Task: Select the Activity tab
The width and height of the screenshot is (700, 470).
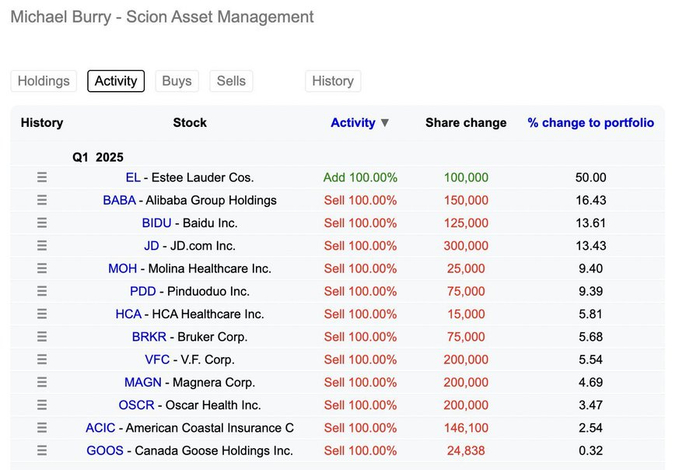Action: (116, 81)
